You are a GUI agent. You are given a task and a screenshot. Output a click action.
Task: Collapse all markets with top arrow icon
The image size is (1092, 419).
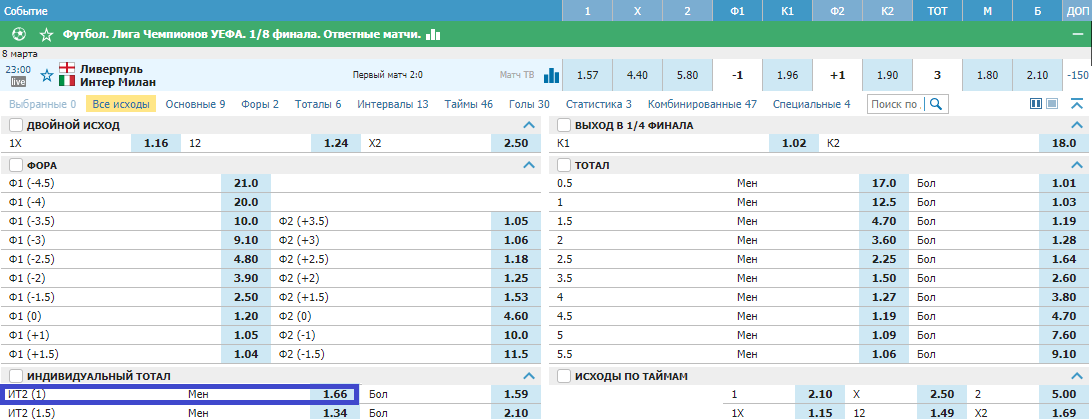(1077, 104)
